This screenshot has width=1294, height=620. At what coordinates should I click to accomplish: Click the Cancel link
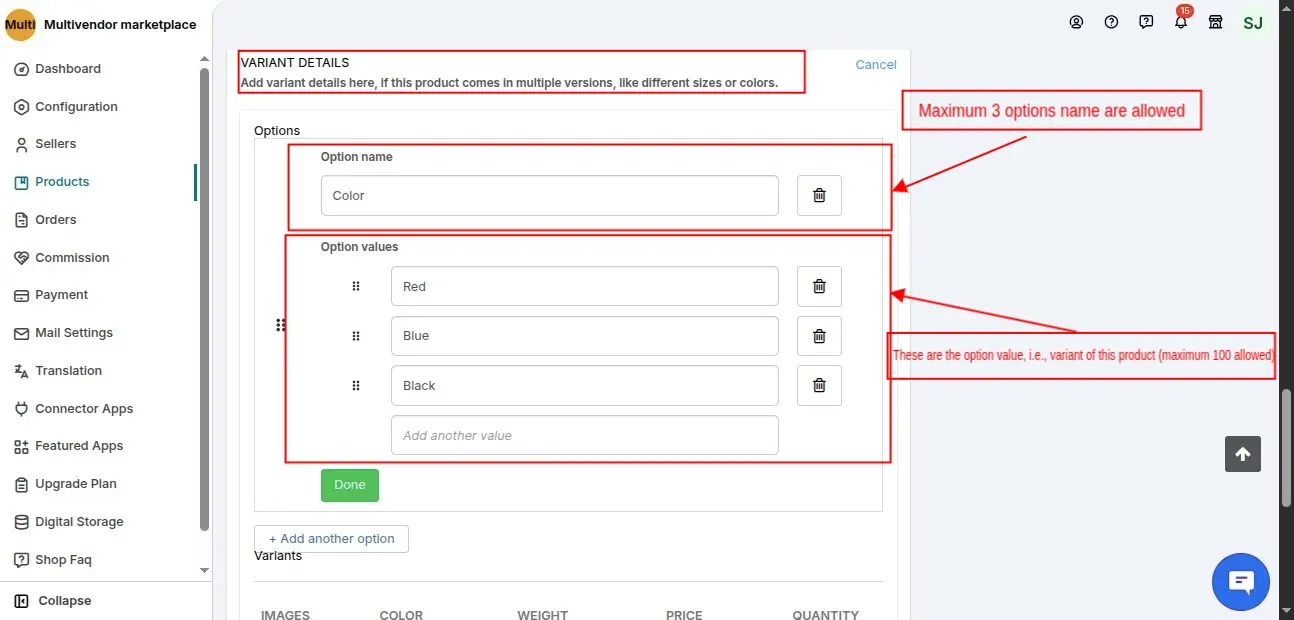(875, 64)
